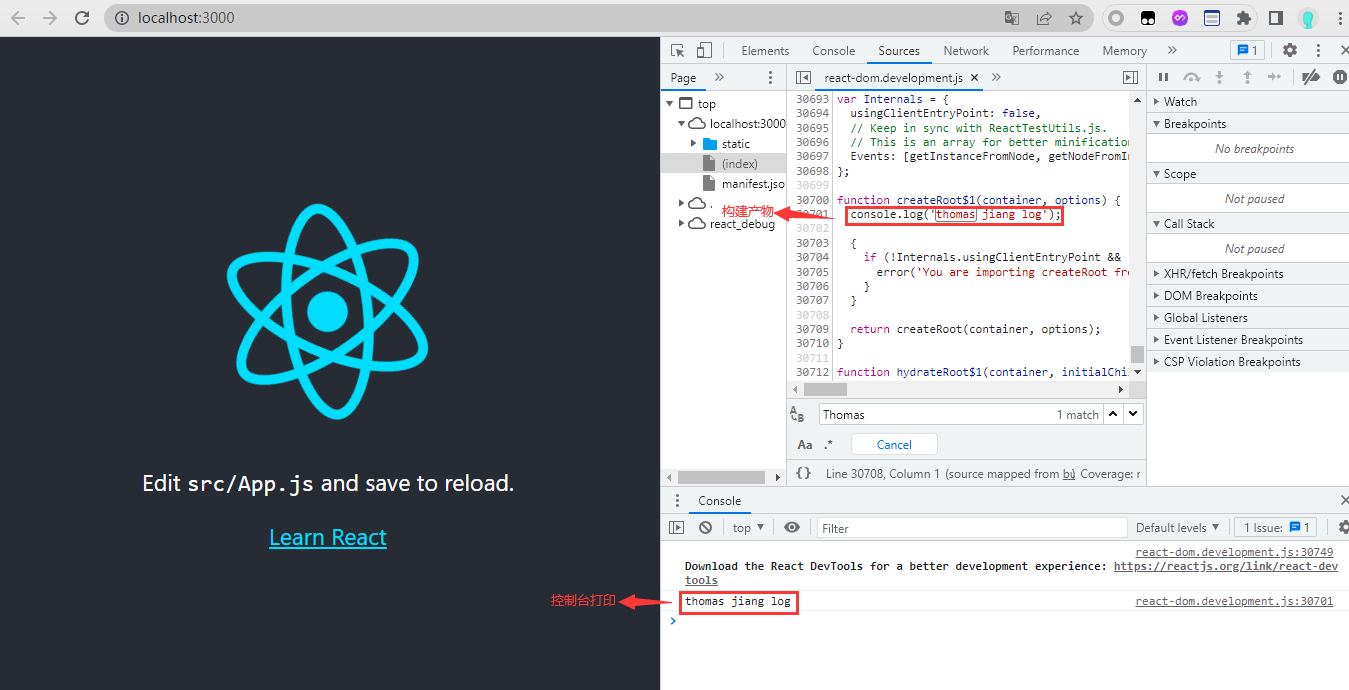1349x690 pixels.
Task: Select the Page tab in navigator
Action: (684, 77)
